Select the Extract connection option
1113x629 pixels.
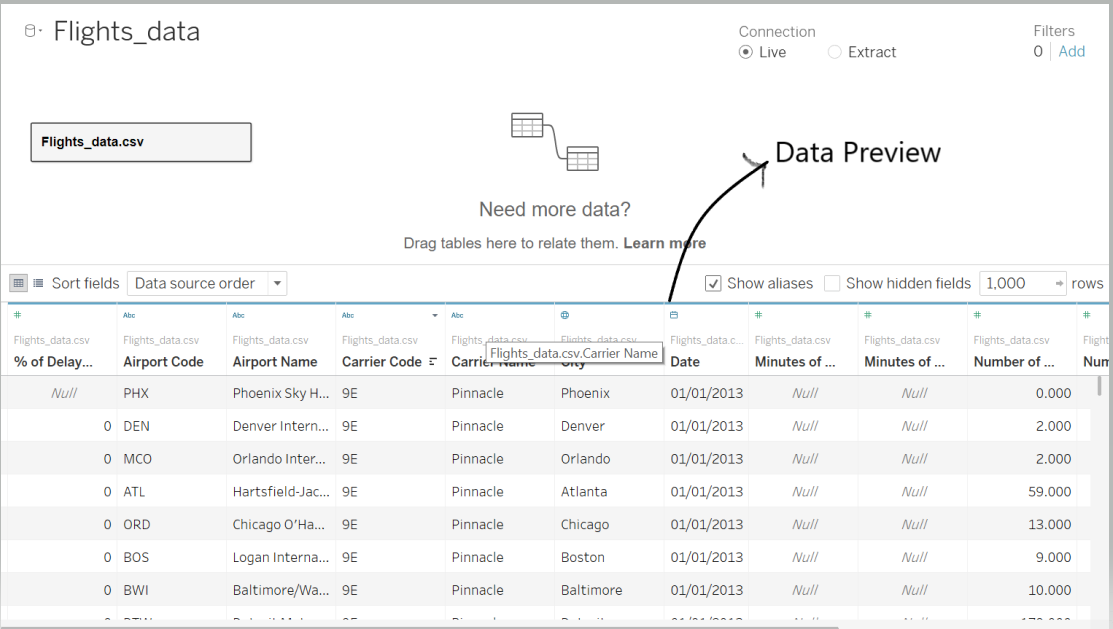835,52
